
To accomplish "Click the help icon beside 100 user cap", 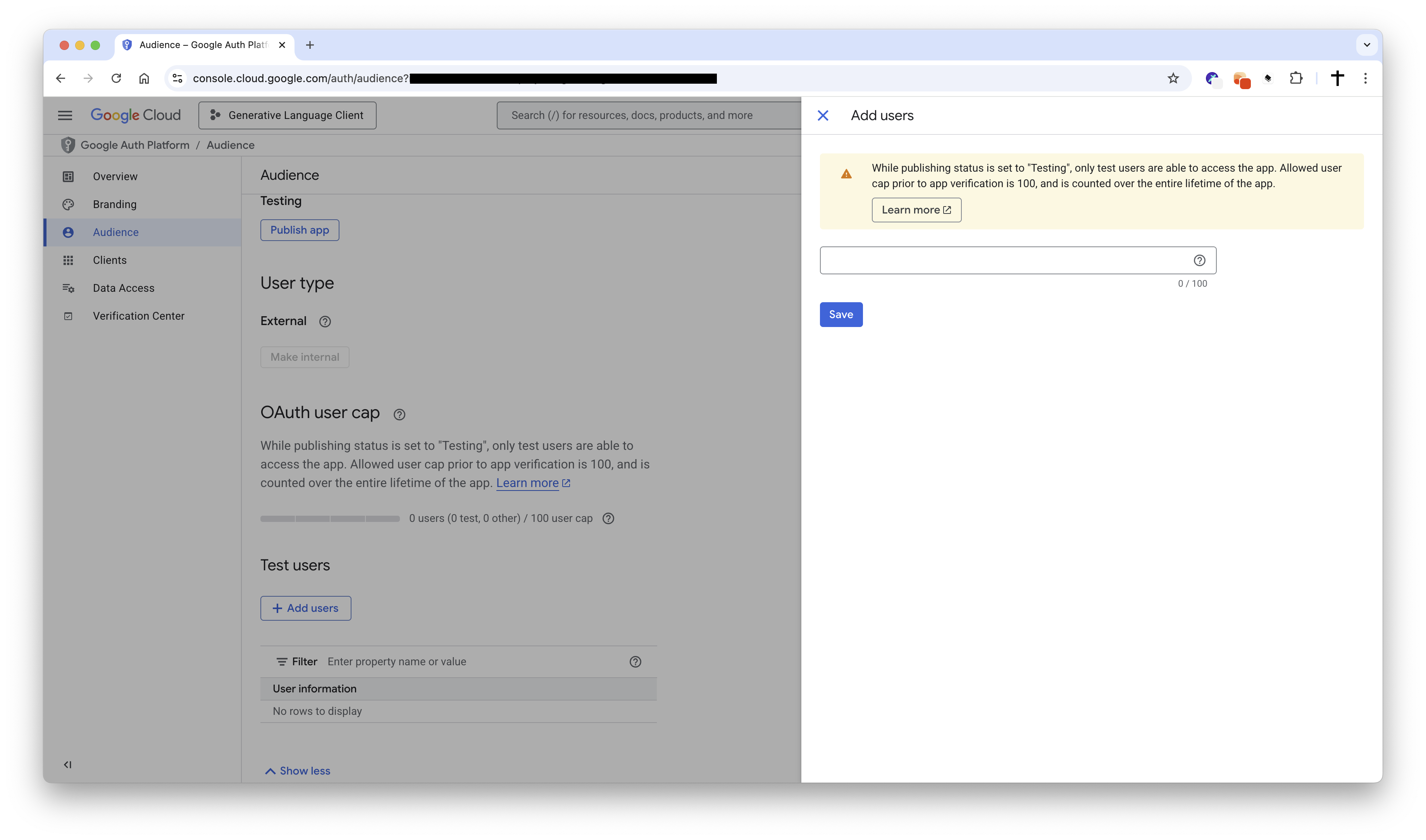I will pyautogui.click(x=608, y=518).
